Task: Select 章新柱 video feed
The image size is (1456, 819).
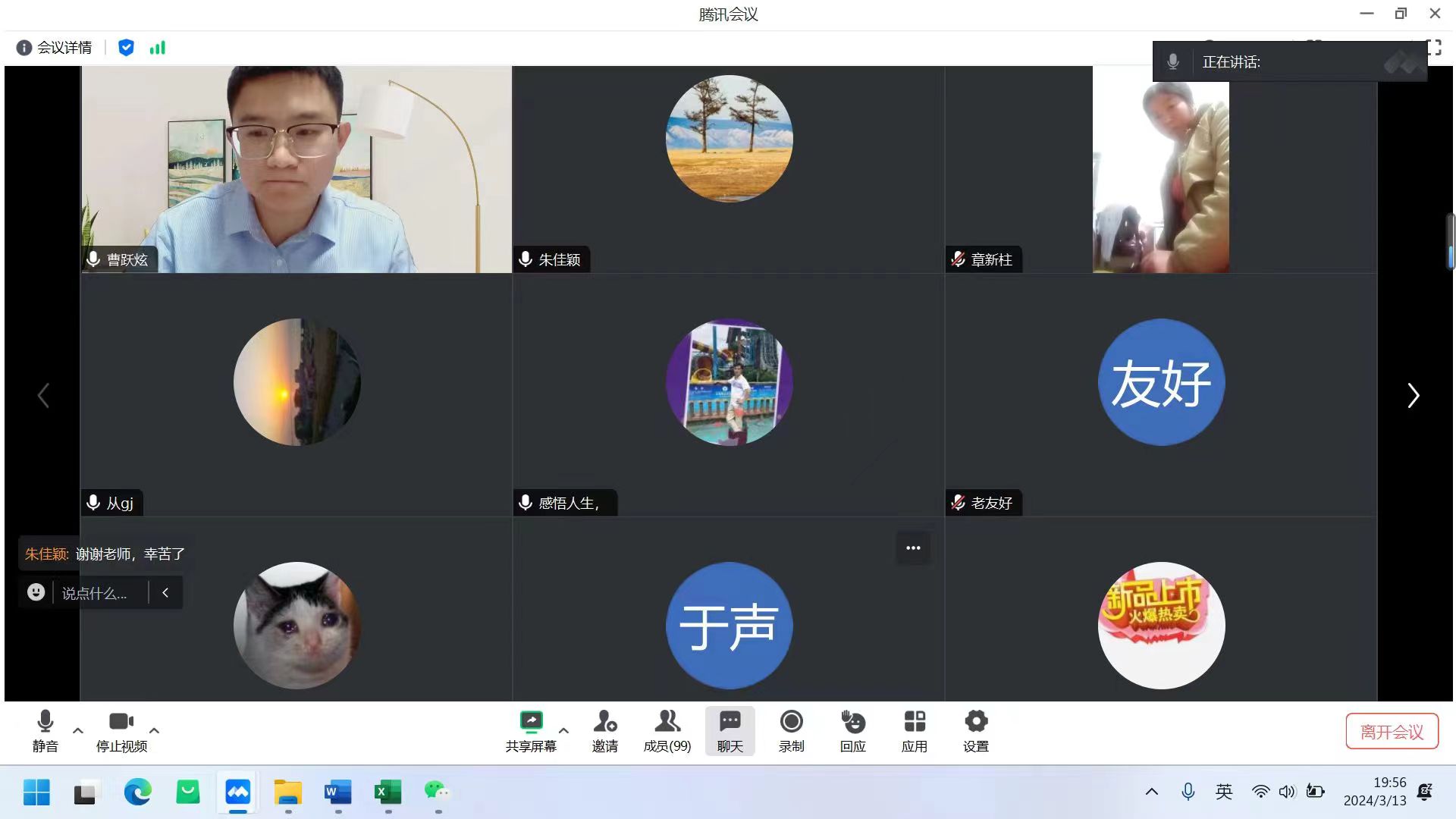Action: coord(1160,169)
